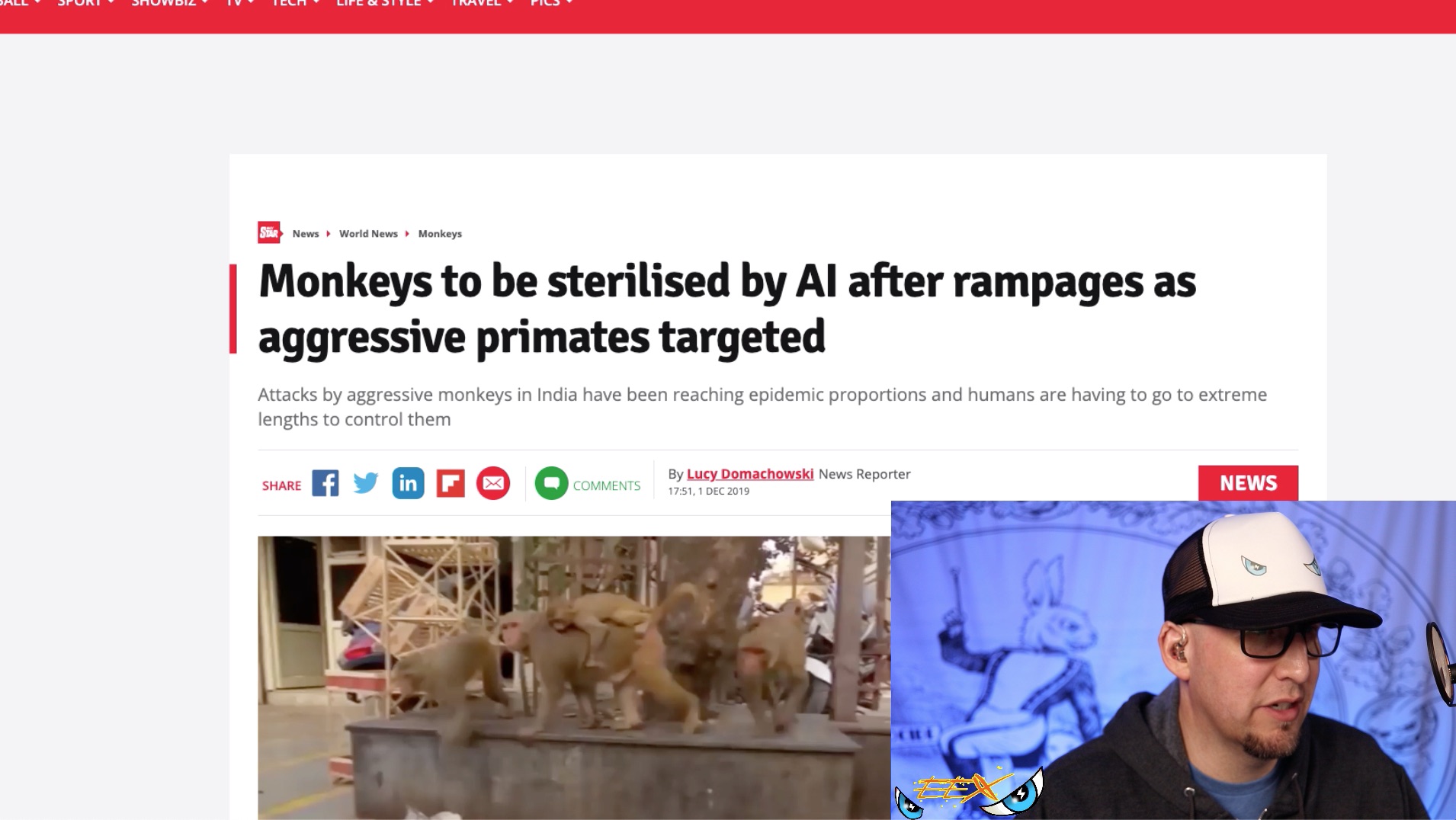Go to Monkeys topic breadcrumb
The height and width of the screenshot is (820, 1456).
tap(440, 233)
